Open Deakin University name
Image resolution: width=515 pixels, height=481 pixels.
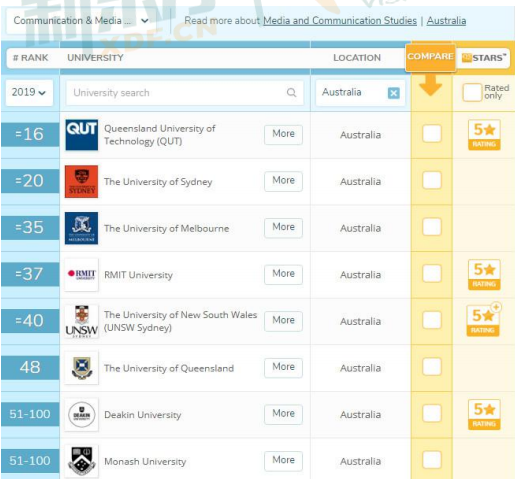pyautogui.click(x=142, y=415)
